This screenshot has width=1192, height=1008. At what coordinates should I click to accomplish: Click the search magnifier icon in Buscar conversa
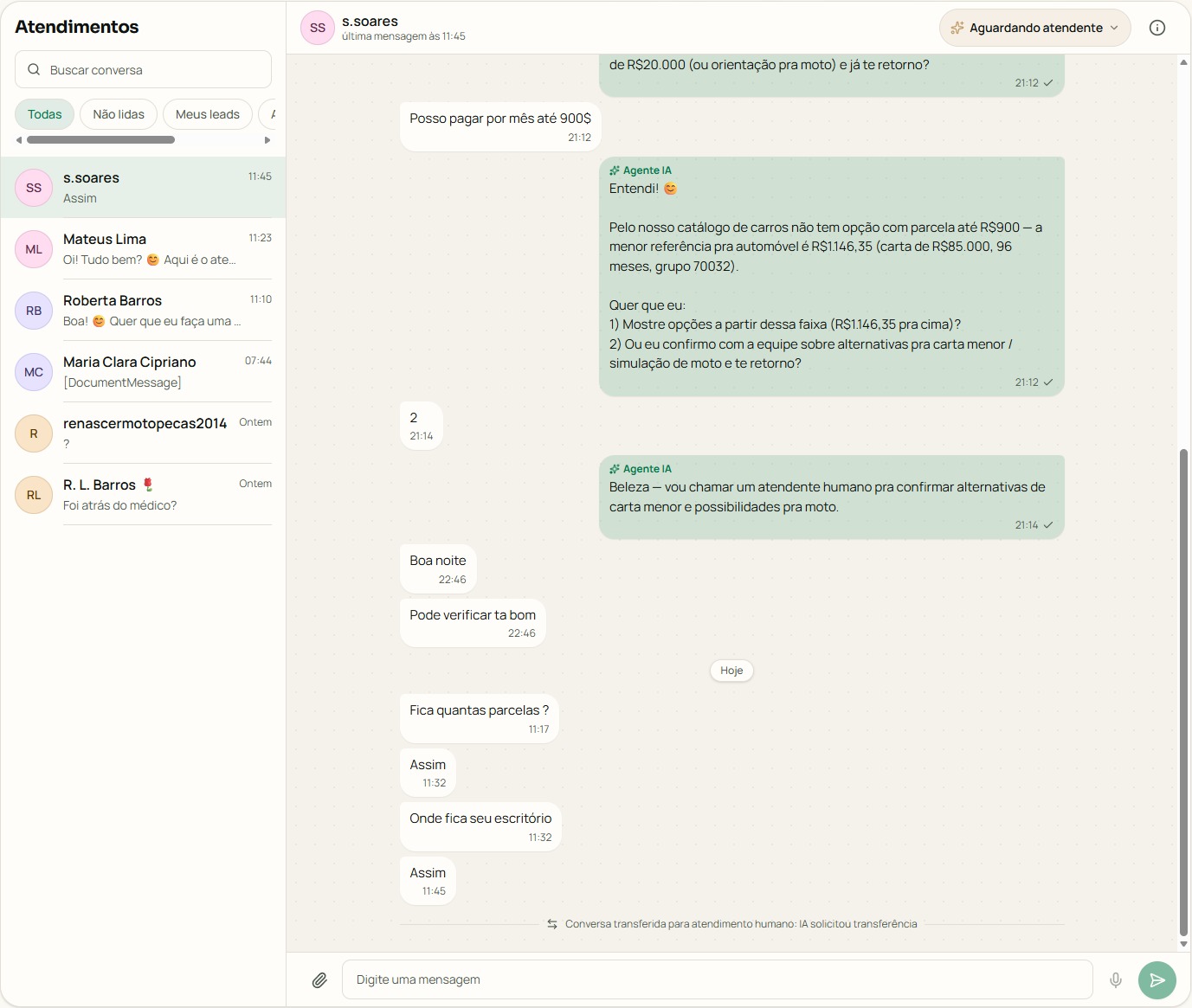pos(34,69)
